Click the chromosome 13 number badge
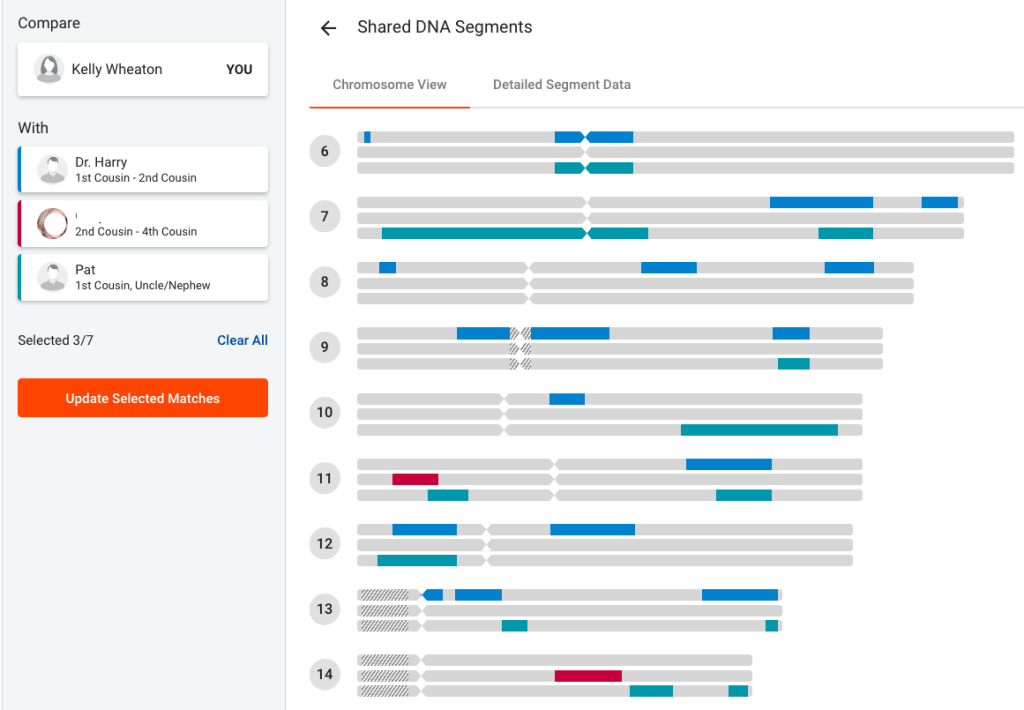1024x710 pixels. 325,609
